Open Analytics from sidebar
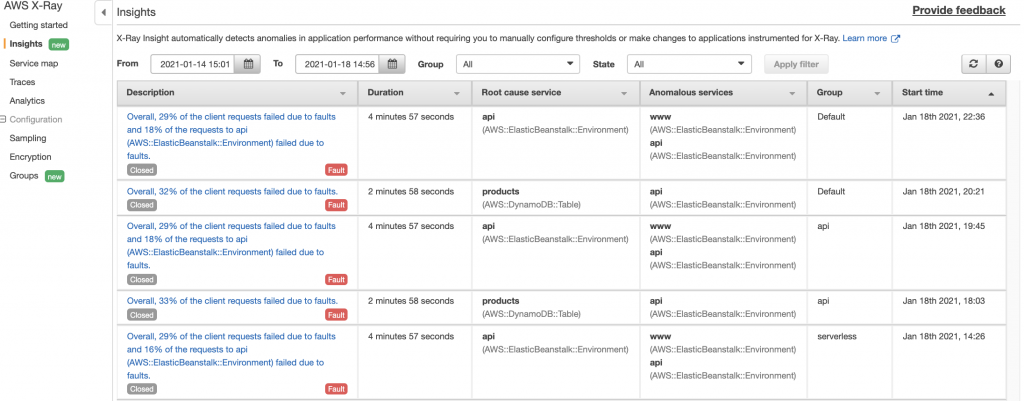The image size is (1024, 401). (x=27, y=101)
